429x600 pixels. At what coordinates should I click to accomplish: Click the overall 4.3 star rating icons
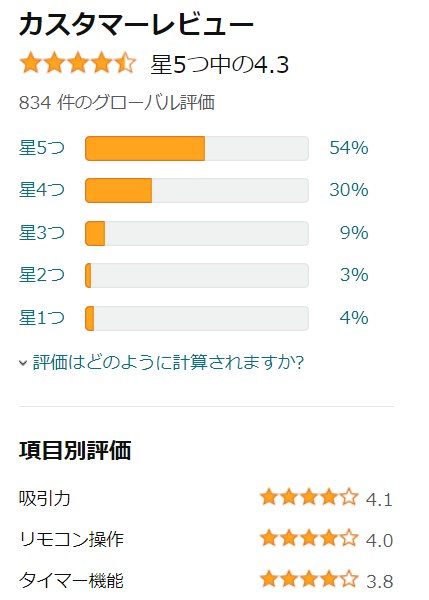(x=78, y=63)
